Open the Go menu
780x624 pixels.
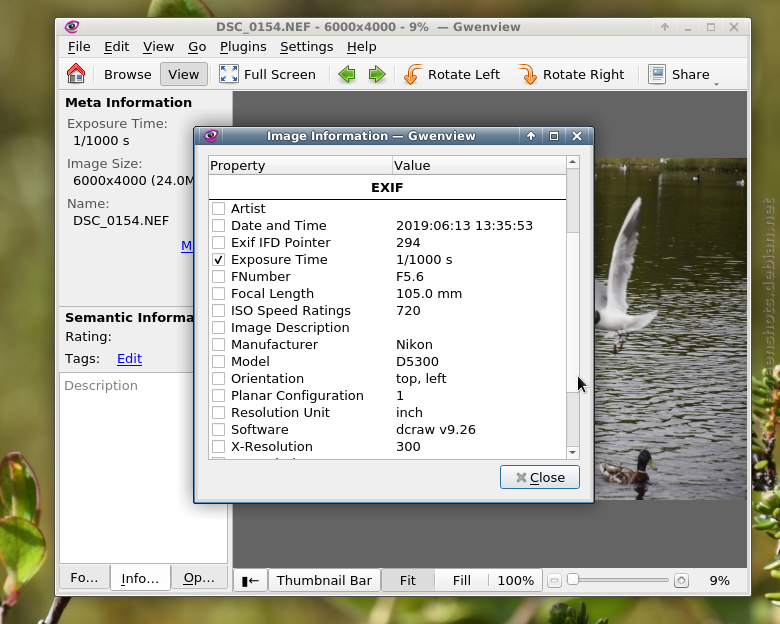click(x=197, y=46)
